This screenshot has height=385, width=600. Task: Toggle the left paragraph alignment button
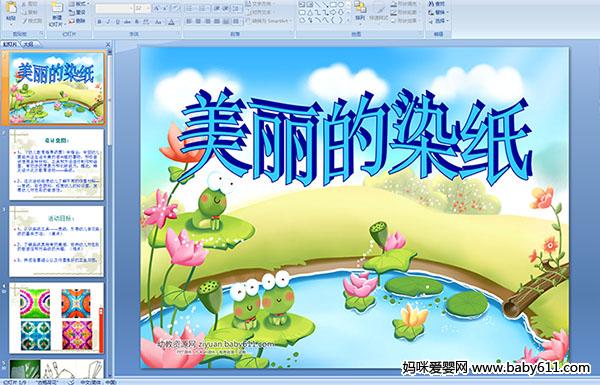pos(189,21)
